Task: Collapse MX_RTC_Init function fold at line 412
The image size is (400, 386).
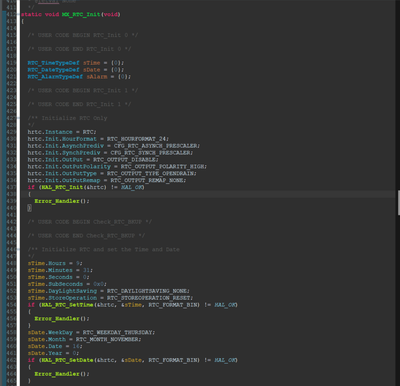Action: point(18,14)
